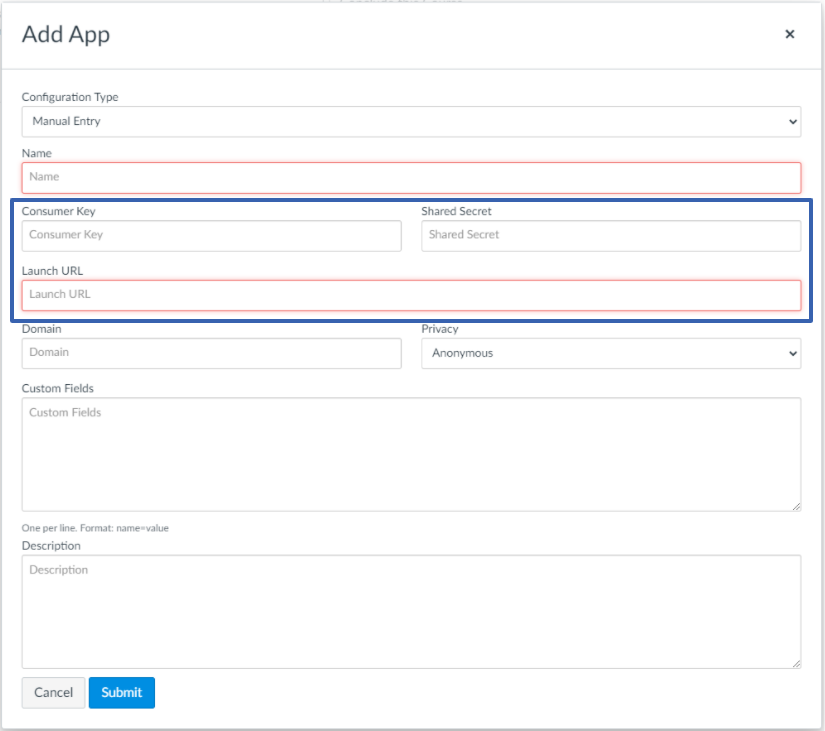Screen dimensions: 825x731
Task: Open the Configuration Type dropdown
Action: click(x=411, y=122)
